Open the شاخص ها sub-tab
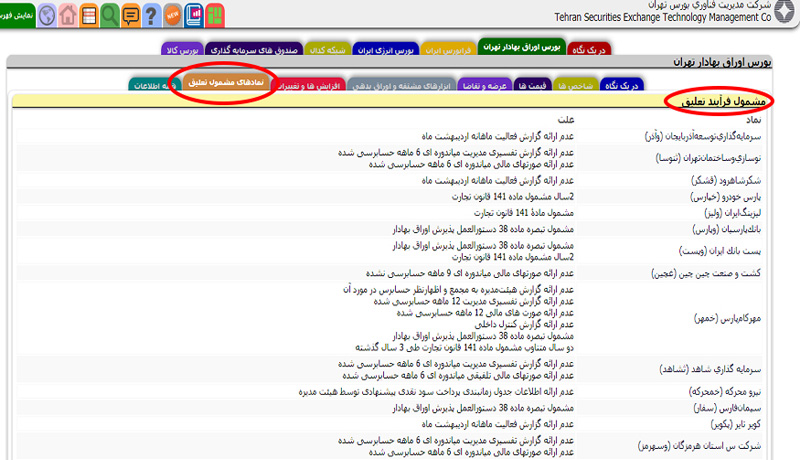Image resolution: width=800 pixels, height=460 pixels. [x=576, y=85]
